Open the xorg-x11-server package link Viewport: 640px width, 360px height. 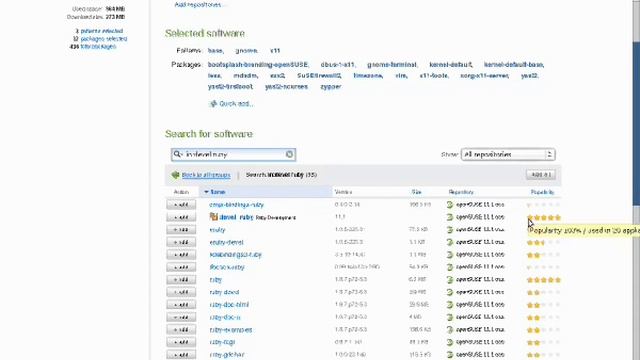click(x=484, y=76)
